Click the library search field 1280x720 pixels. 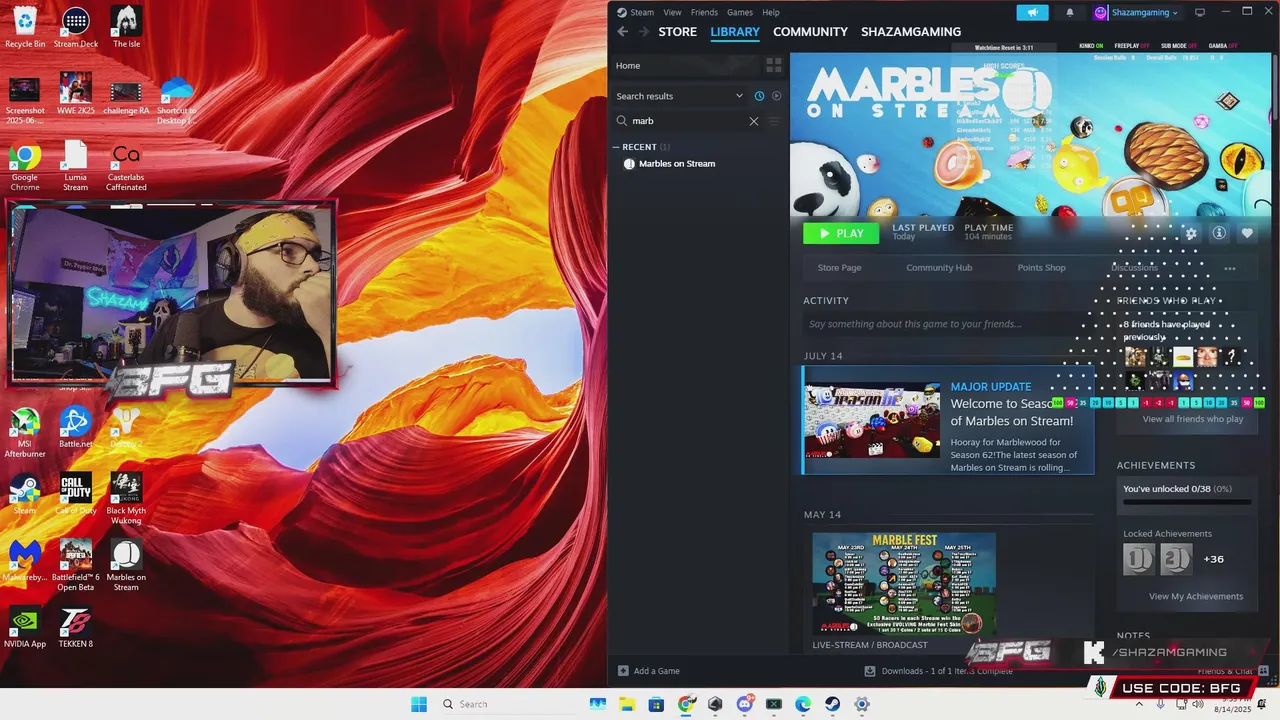(688, 121)
